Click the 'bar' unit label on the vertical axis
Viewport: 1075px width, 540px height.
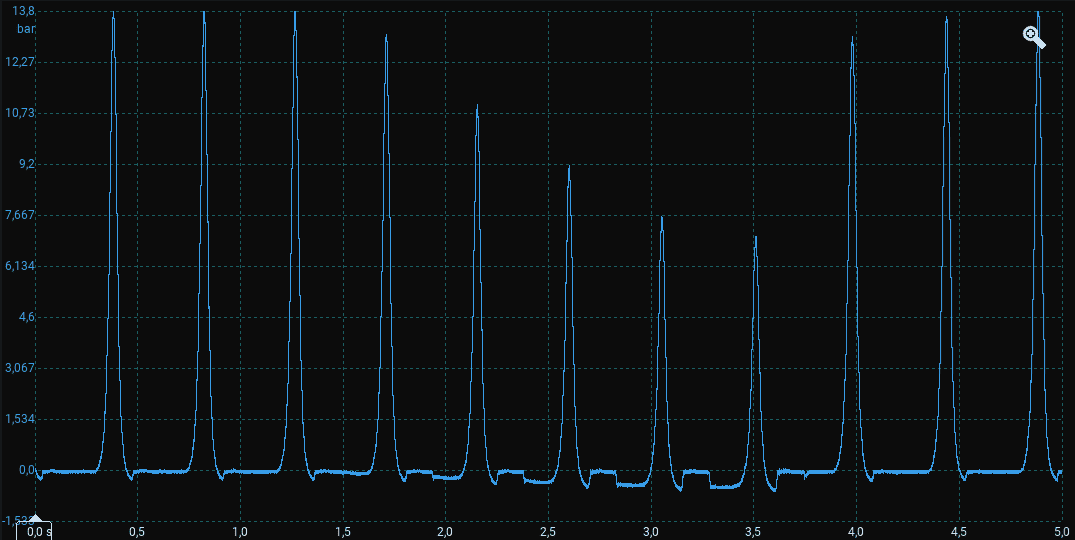point(26,29)
